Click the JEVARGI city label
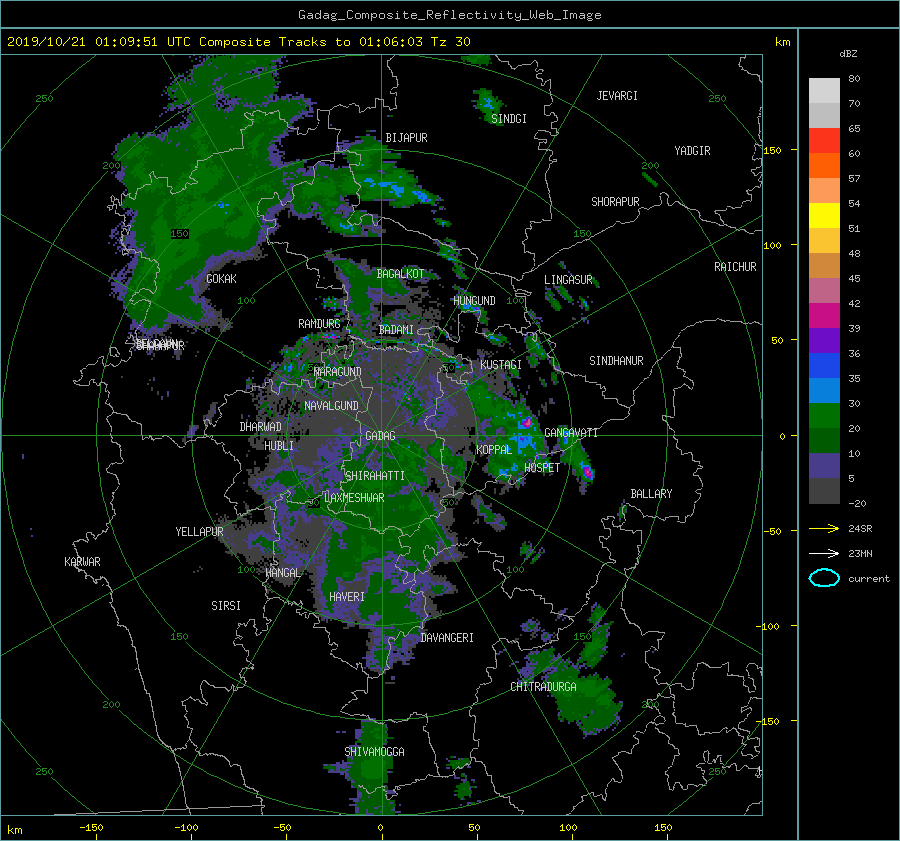900x841 pixels. click(617, 96)
